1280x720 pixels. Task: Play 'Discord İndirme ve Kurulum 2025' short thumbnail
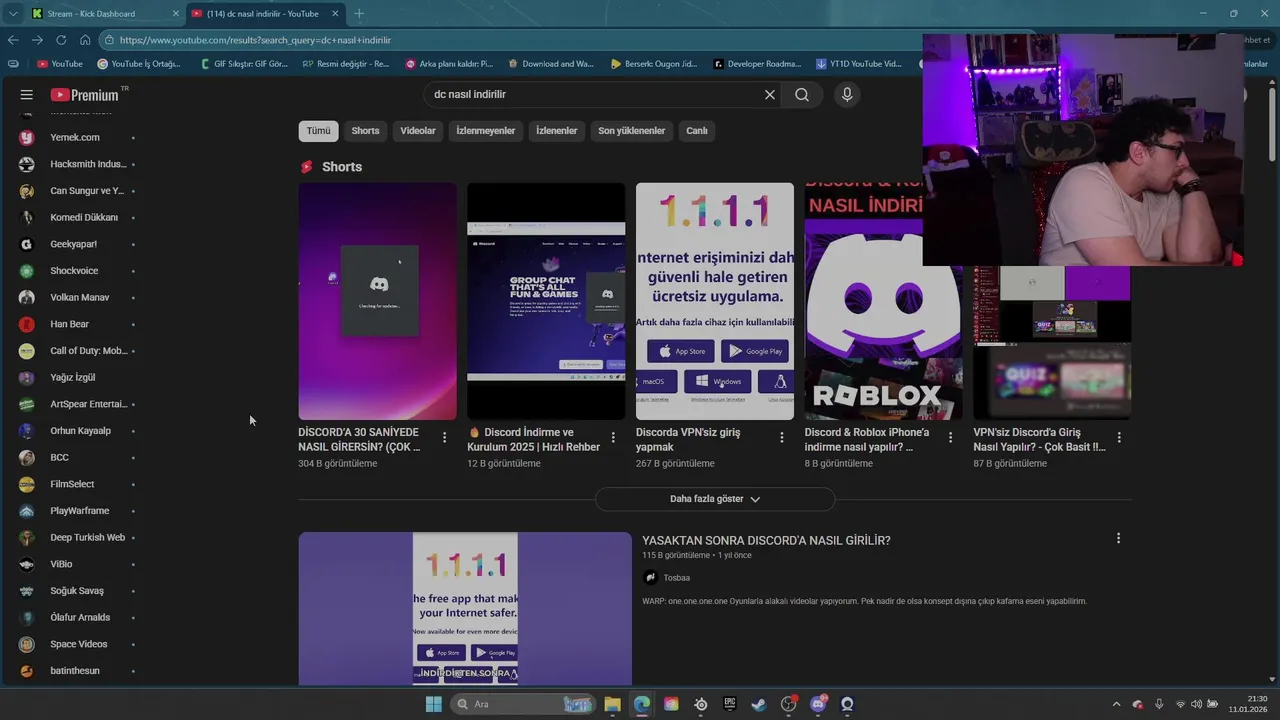(546, 301)
